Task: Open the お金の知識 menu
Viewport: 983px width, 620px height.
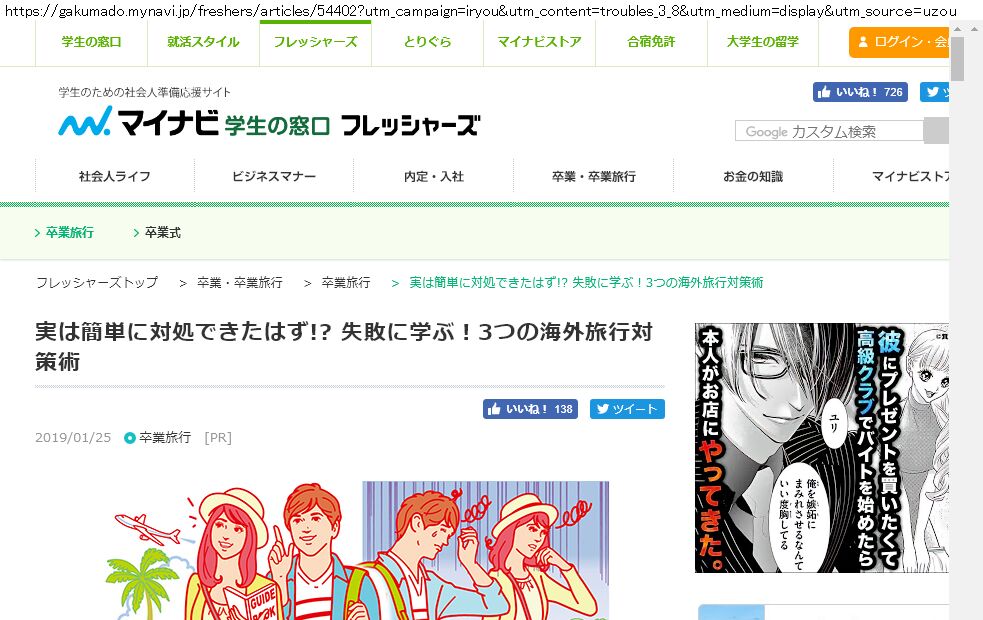Action: 753,176
